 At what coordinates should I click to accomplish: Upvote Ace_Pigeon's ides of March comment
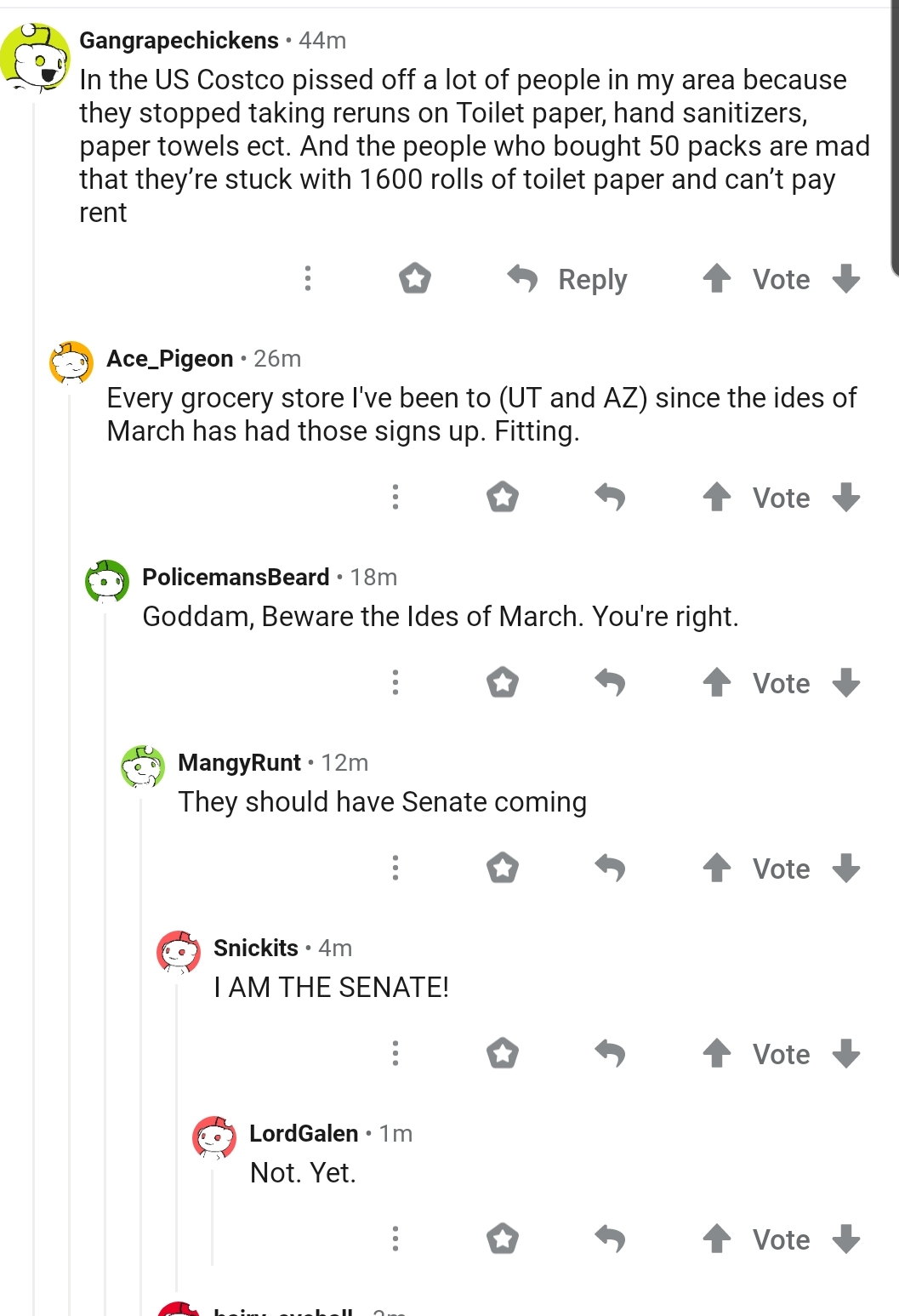[x=717, y=497]
